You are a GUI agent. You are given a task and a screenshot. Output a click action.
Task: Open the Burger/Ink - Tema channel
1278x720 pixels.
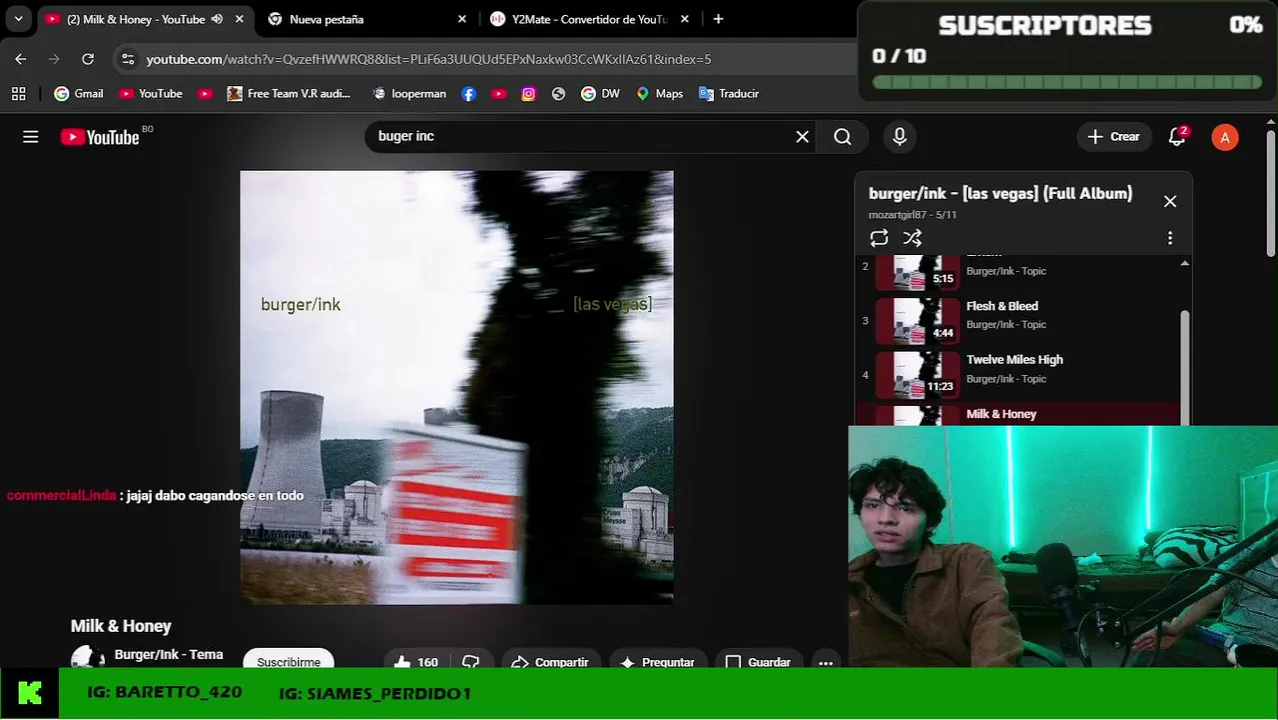(x=169, y=655)
